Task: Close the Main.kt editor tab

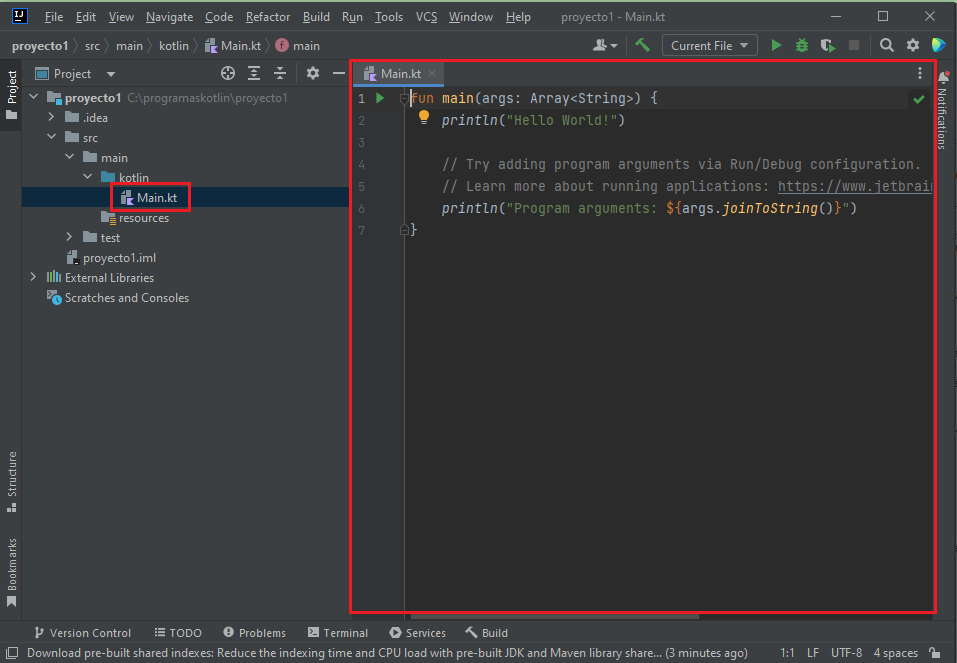Action: (x=432, y=73)
